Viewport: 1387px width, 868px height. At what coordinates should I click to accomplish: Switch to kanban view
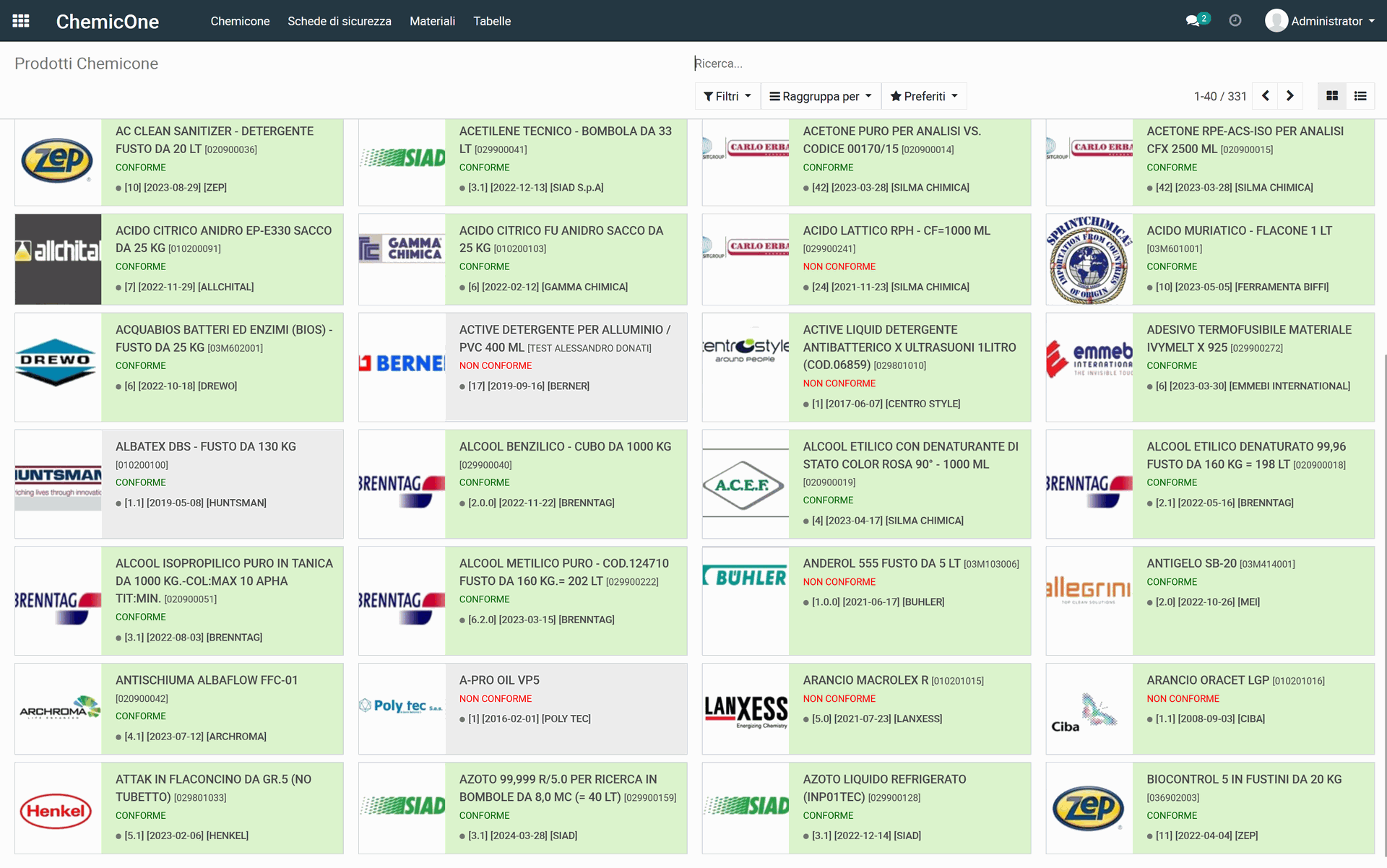coord(1332,96)
